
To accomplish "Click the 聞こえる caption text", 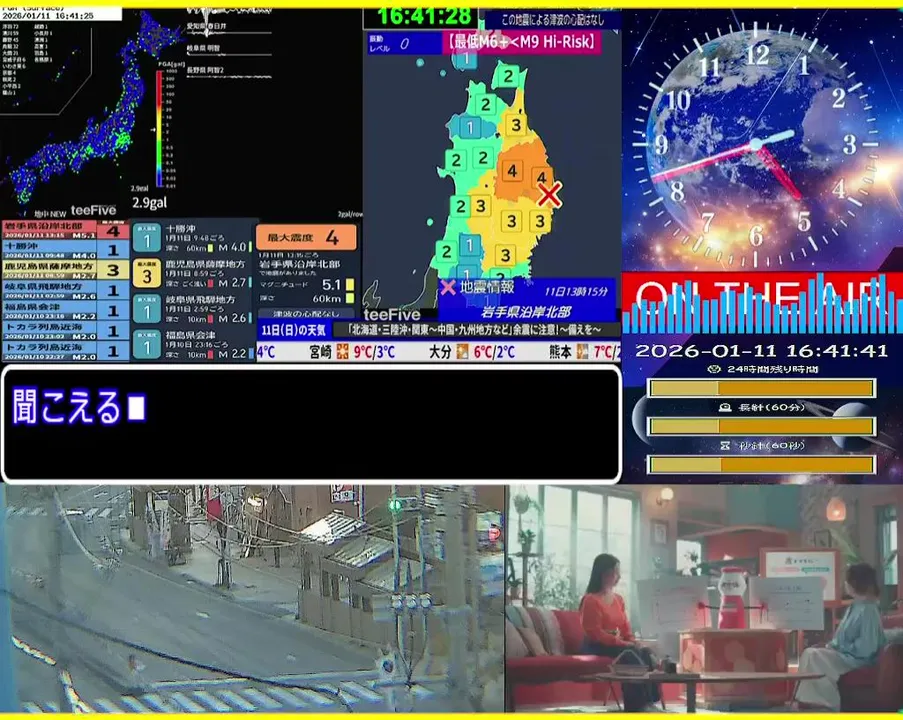I will click(66, 407).
